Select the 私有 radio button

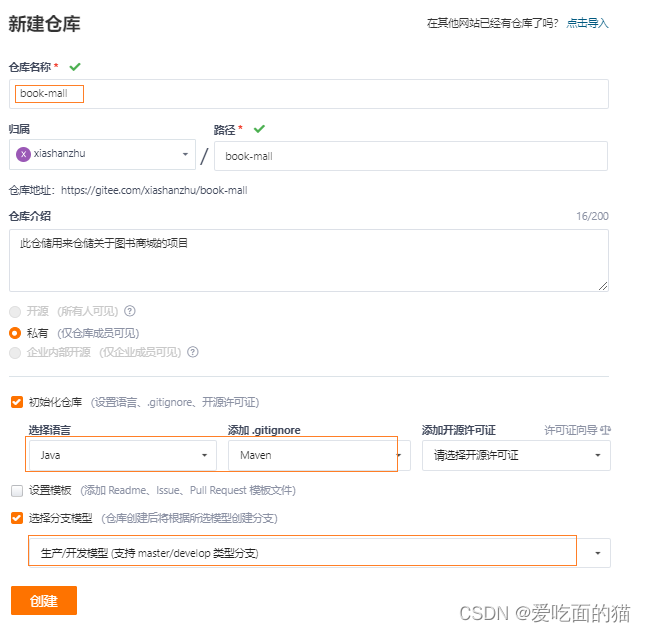[x=15, y=333]
